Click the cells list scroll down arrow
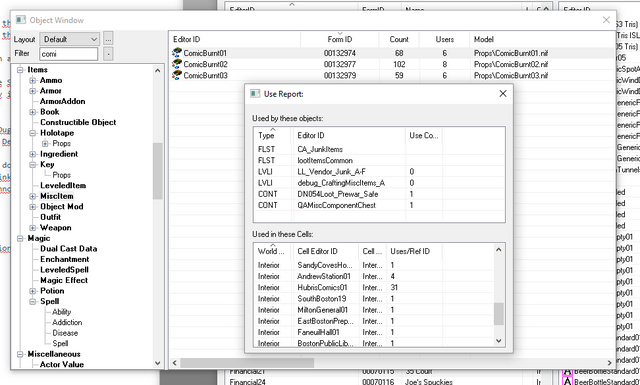The width and height of the screenshot is (640, 385). [498, 340]
